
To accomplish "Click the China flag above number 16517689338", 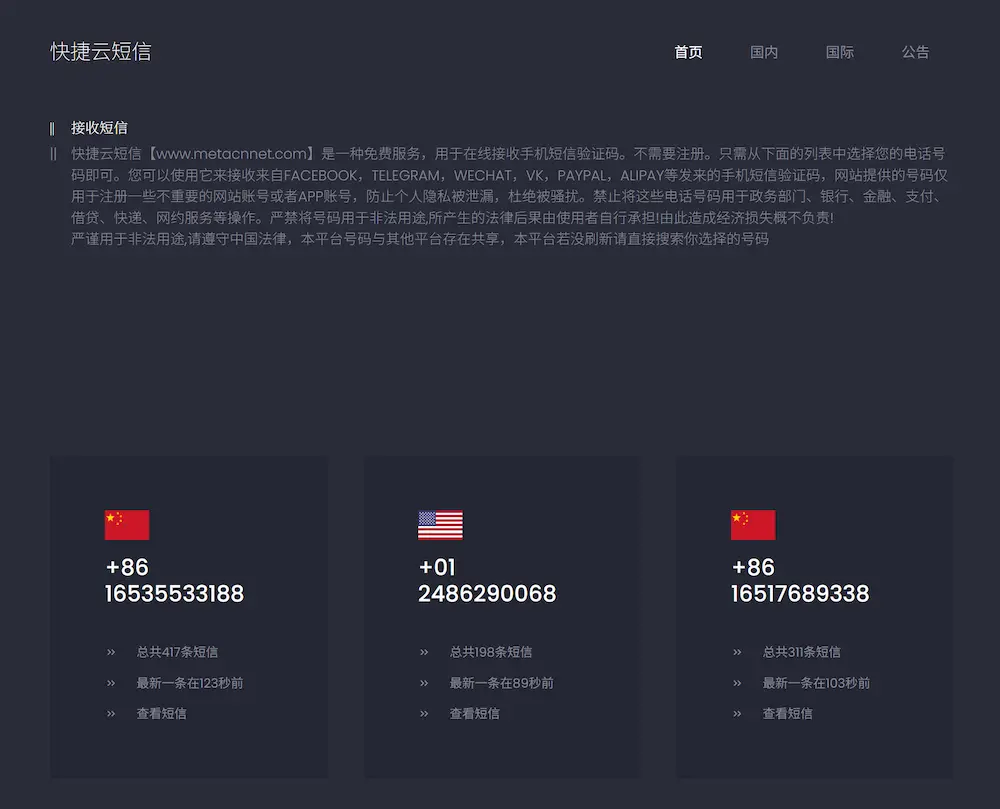I will click(753, 525).
